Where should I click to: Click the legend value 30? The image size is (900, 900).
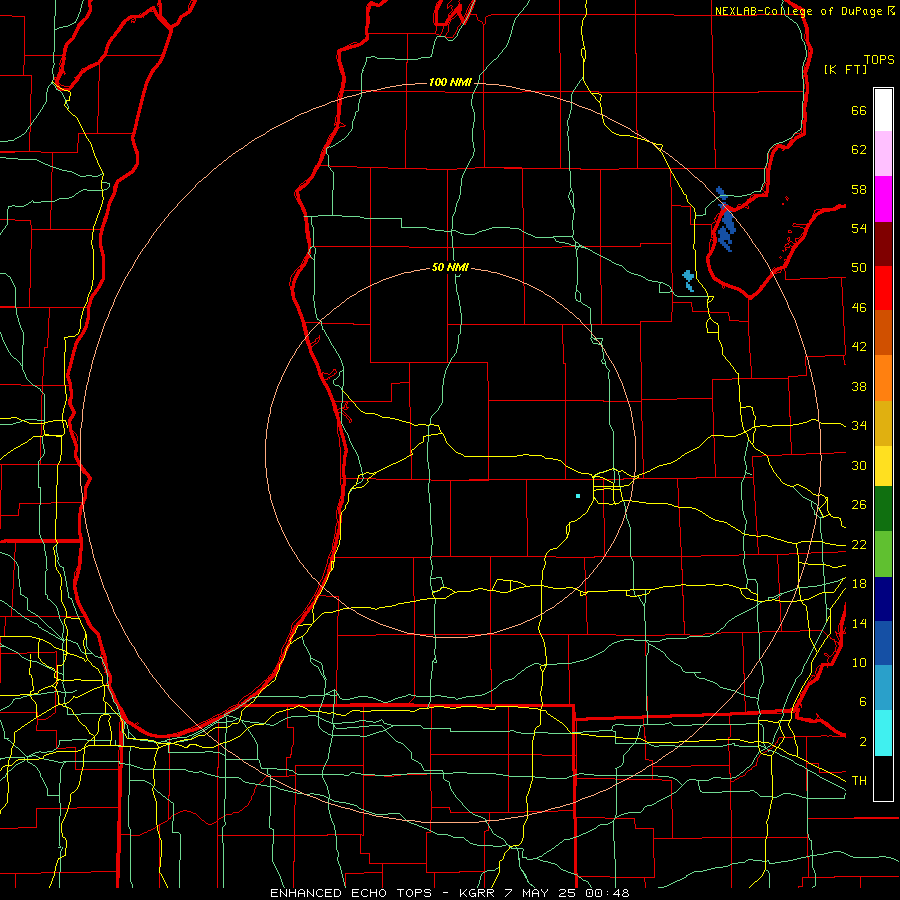point(859,465)
